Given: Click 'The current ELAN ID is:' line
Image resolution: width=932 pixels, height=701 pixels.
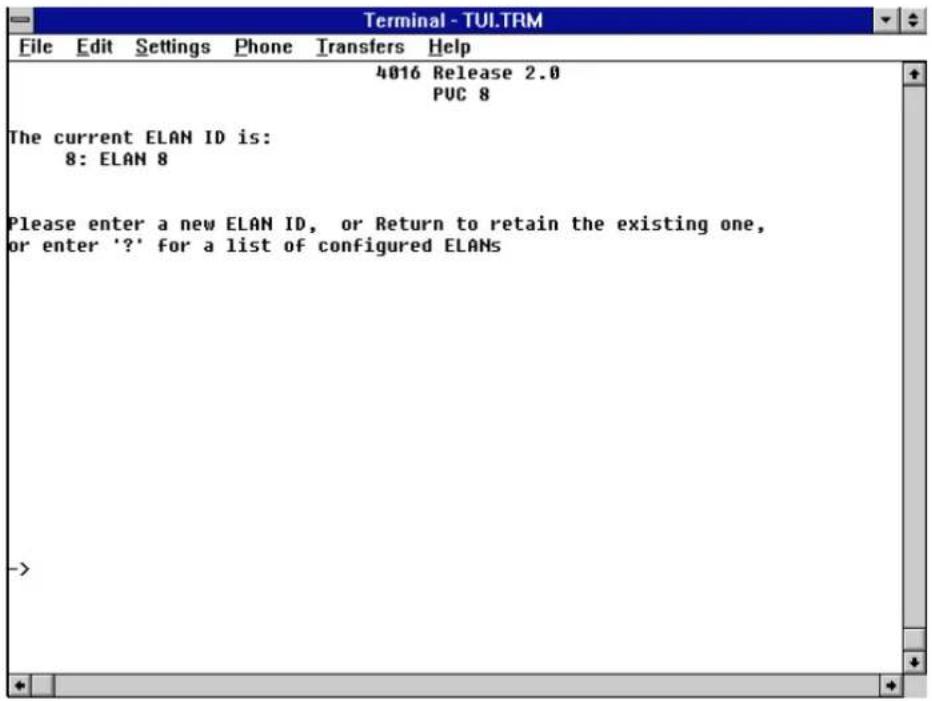Looking at the screenshot, I should 140,137.
